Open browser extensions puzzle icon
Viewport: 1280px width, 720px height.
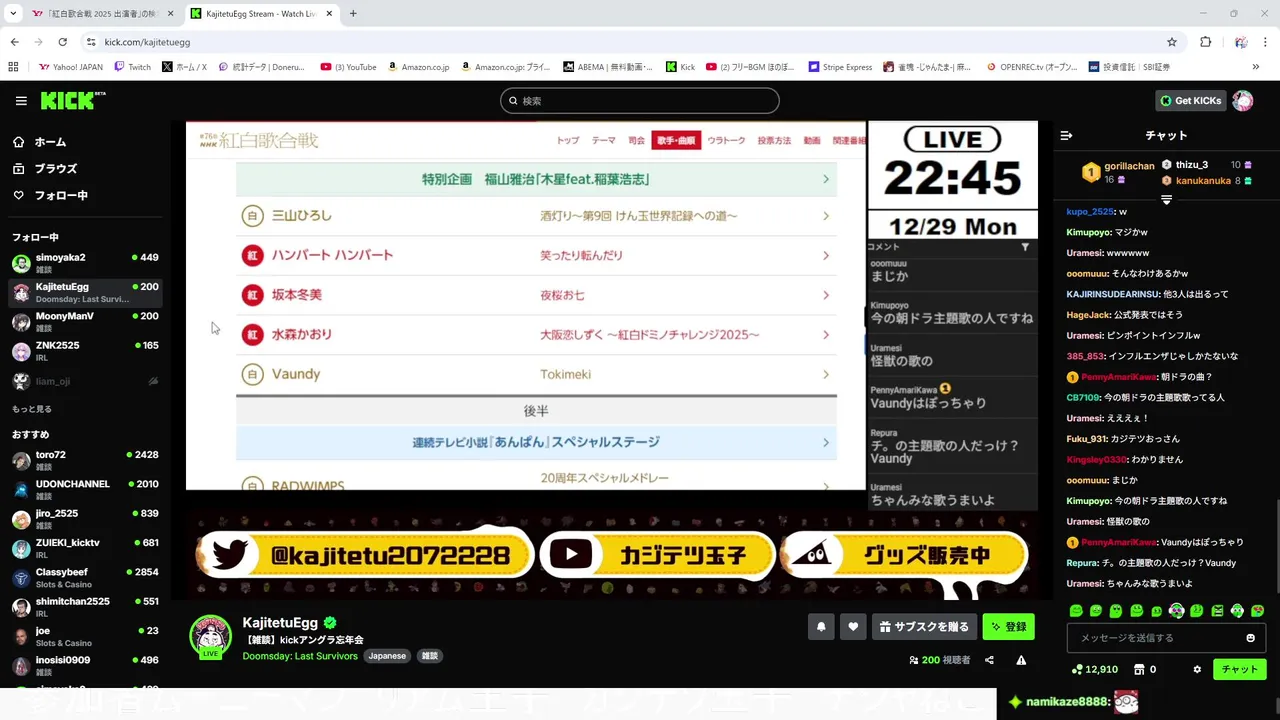click(1205, 42)
